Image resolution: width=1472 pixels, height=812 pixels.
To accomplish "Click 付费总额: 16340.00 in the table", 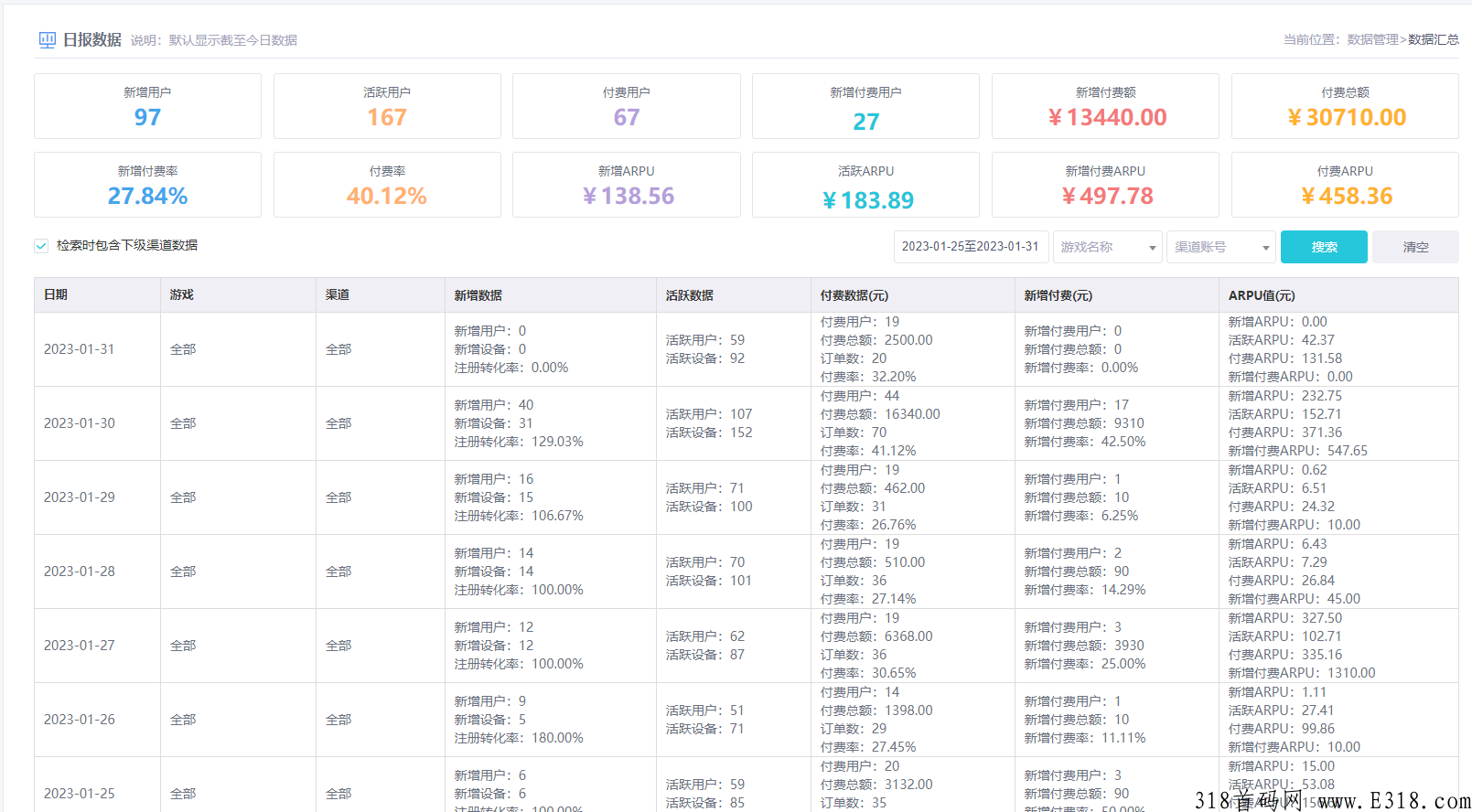I will [x=880, y=414].
